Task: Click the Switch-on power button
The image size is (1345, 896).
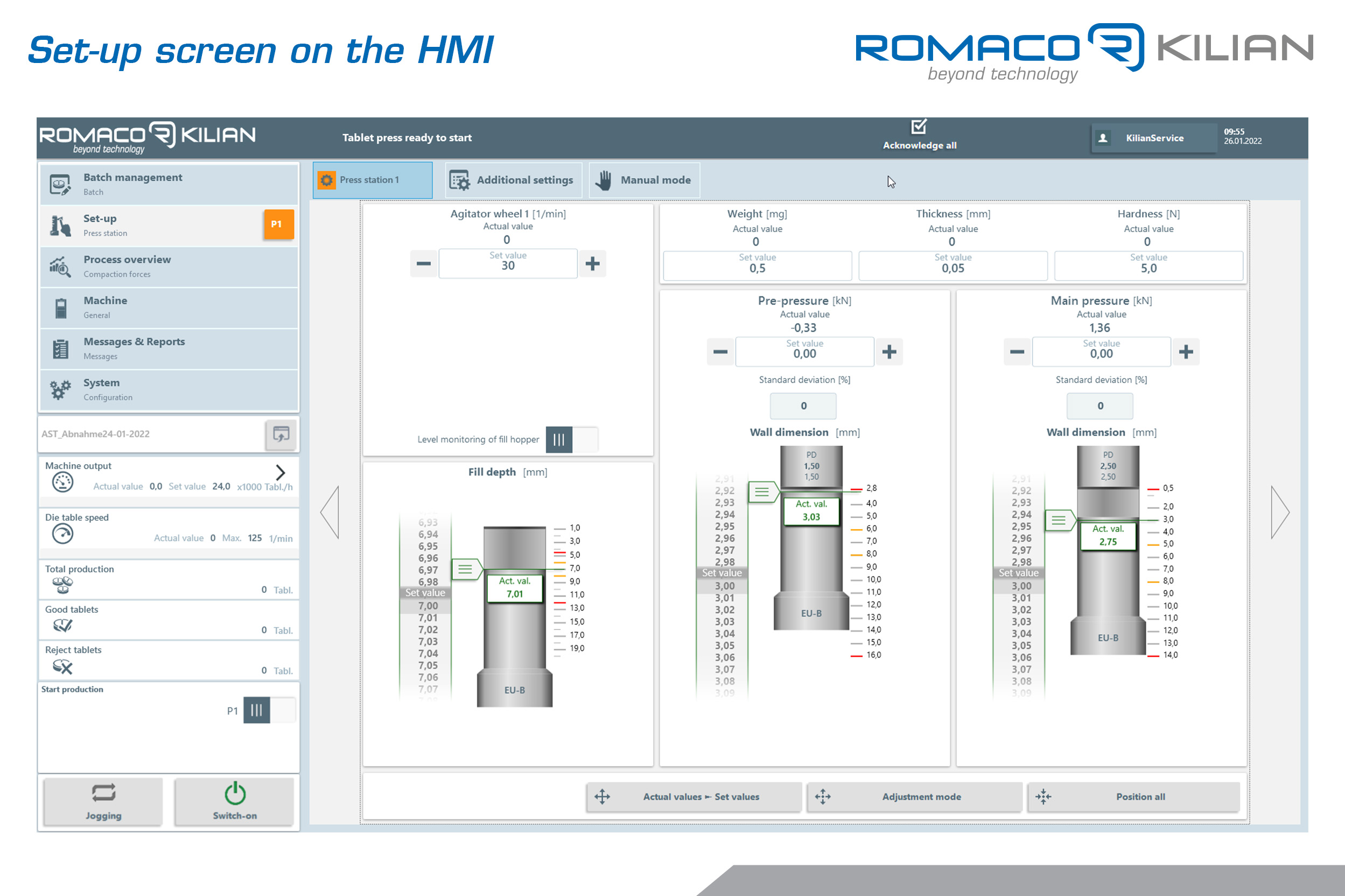Action: [x=234, y=801]
